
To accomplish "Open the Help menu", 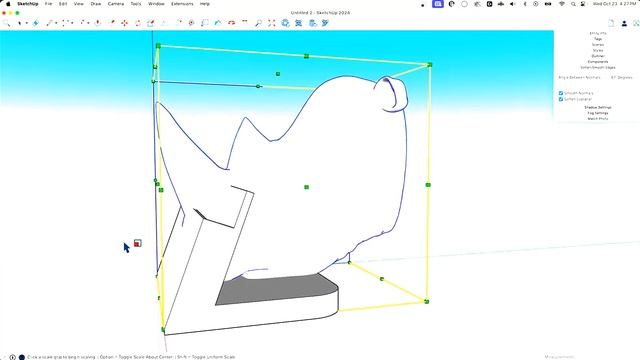I will (x=204, y=4).
